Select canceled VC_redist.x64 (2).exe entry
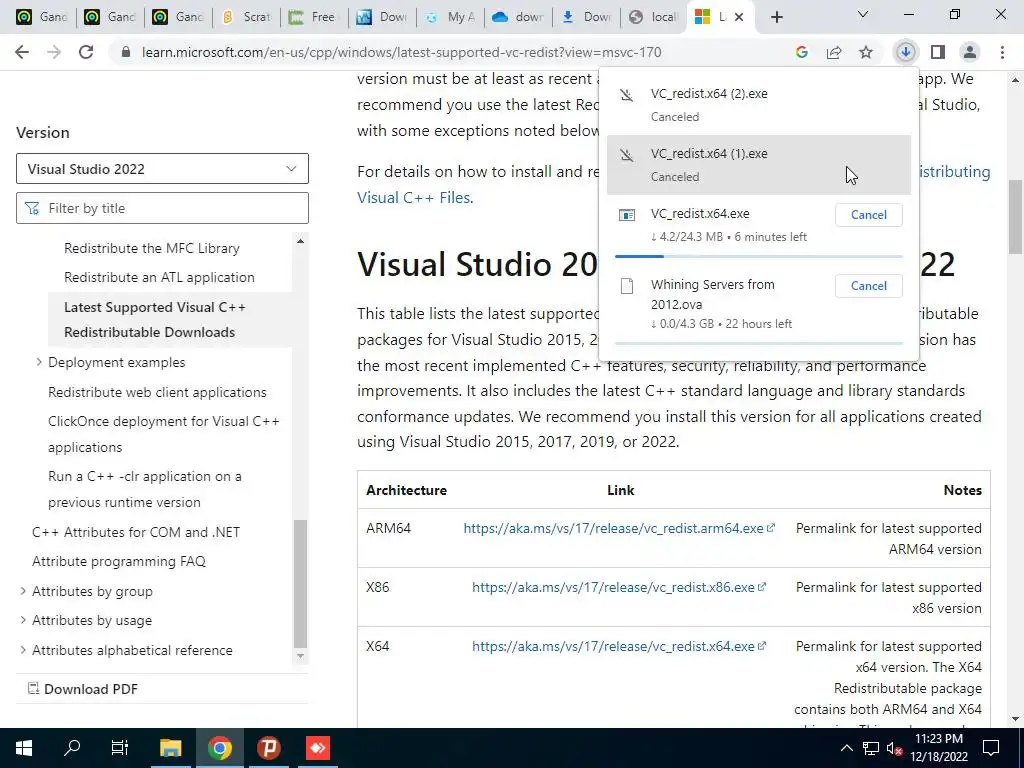 (x=758, y=104)
